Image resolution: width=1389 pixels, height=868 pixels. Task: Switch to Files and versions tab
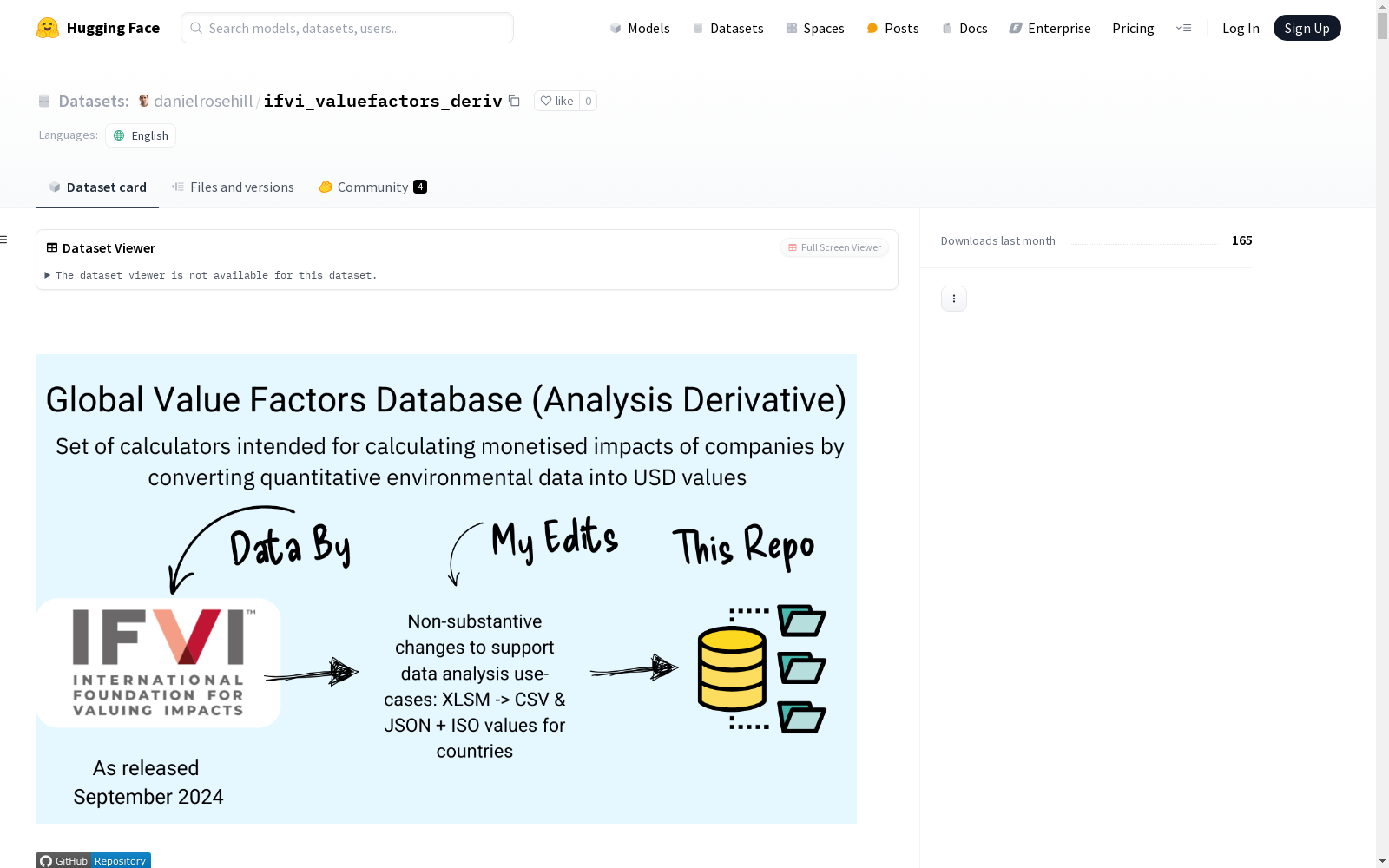click(233, 187)
